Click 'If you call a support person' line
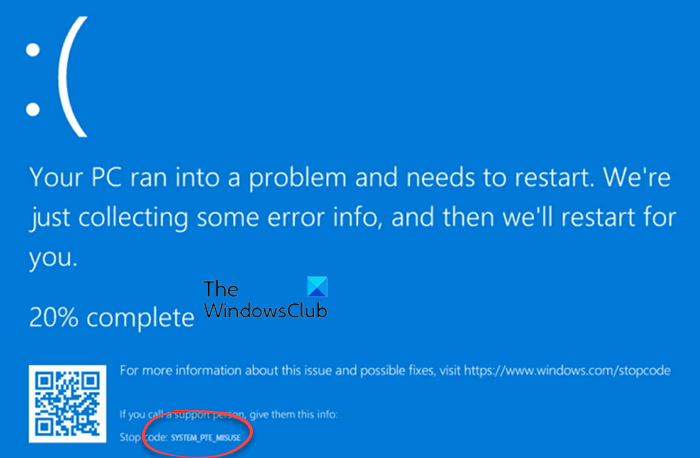 point(182,415)
